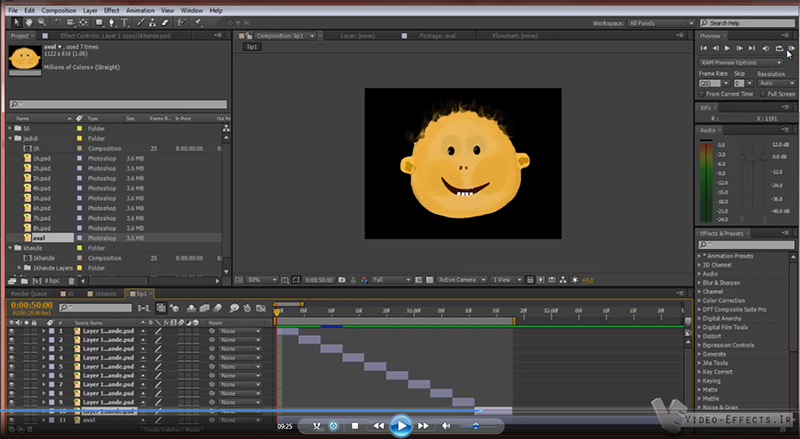Viewport: 800px width, 439px height.
Task: Open the Composition menu
Action: pyautogui.click(x=59, y=10)
